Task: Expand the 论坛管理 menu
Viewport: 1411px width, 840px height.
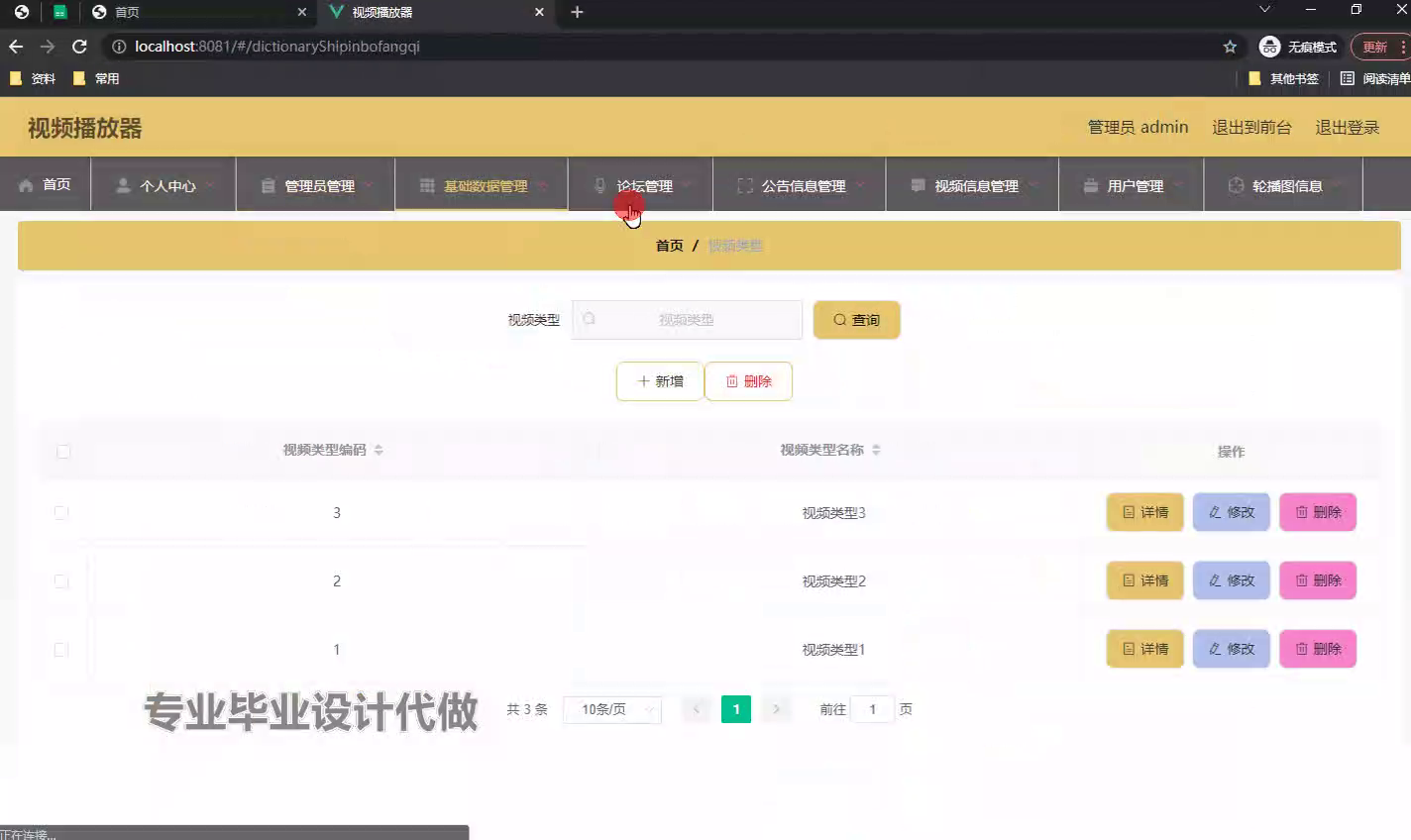Action: tap(640, 185)
